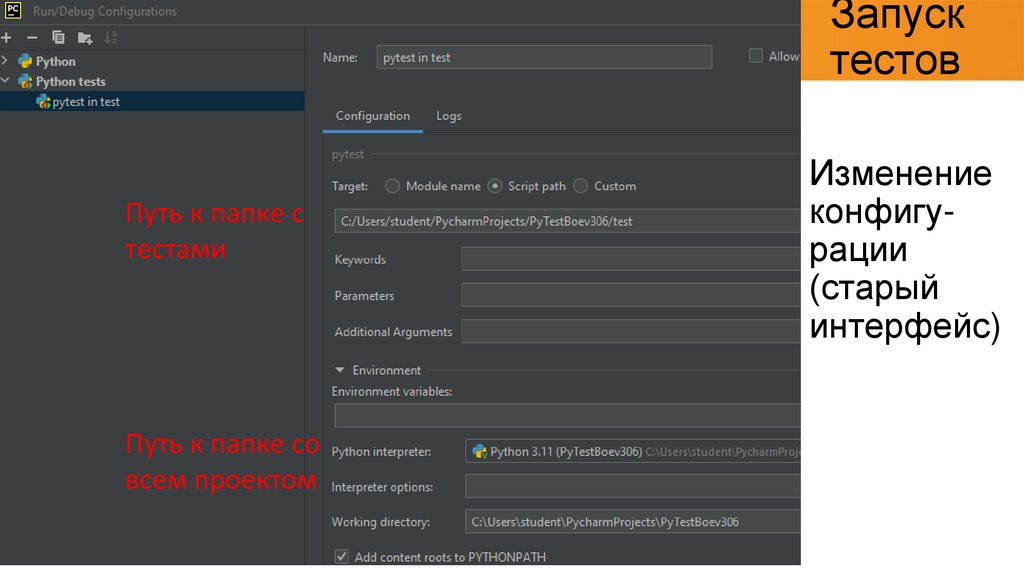Focus the Keywords field

[631, 259]
